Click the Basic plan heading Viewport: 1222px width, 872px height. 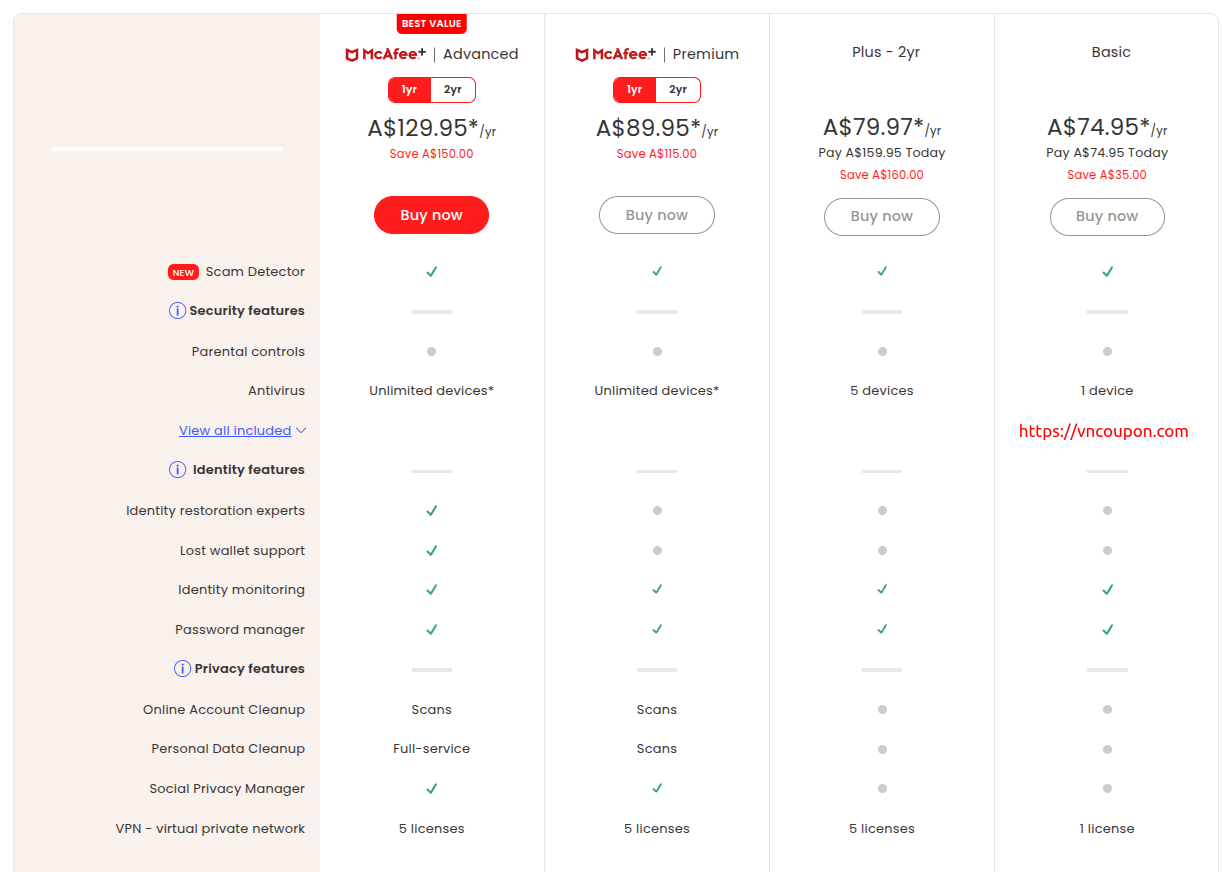coord(1110,52)
